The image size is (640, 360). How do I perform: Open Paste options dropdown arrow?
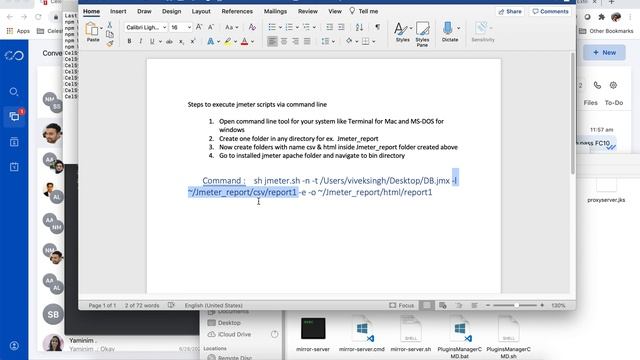click(101, 28)
